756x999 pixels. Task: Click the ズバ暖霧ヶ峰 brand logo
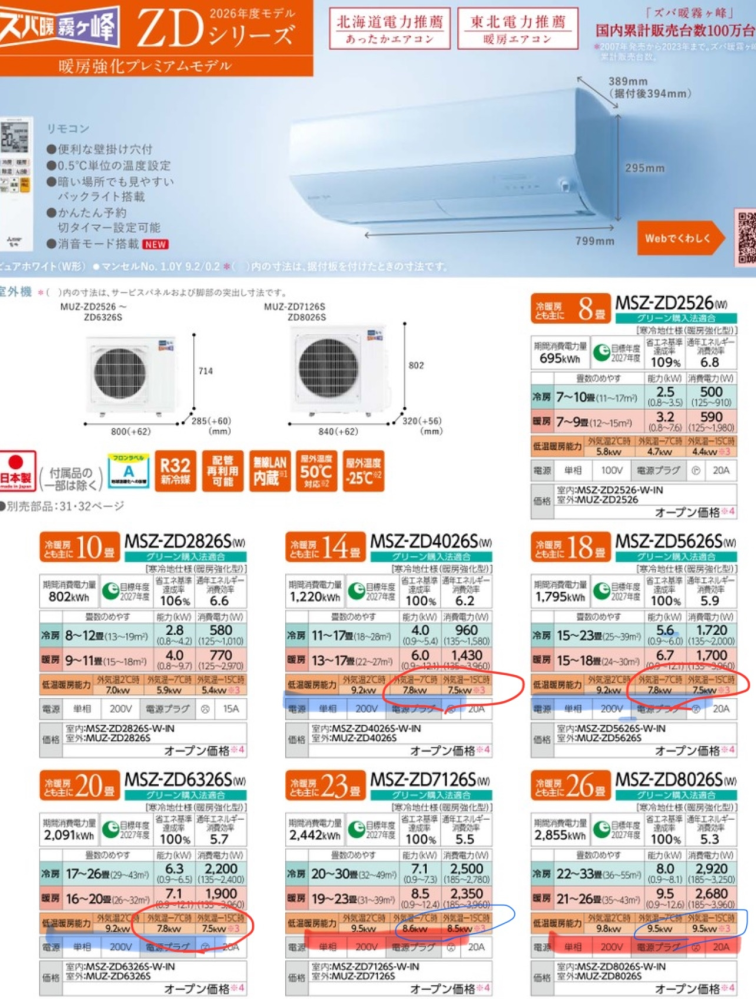click(59, 29)
